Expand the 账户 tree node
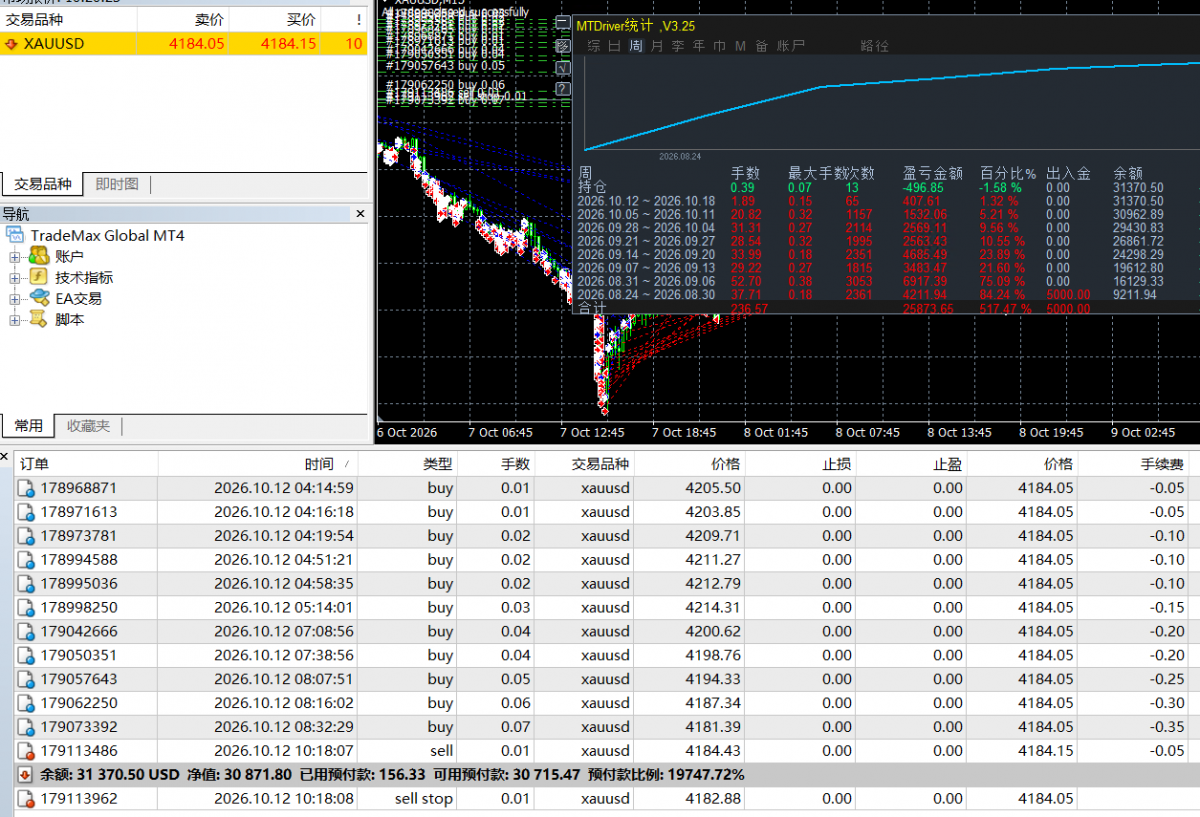The image size is (1200, 817). (x=15, y=257)
